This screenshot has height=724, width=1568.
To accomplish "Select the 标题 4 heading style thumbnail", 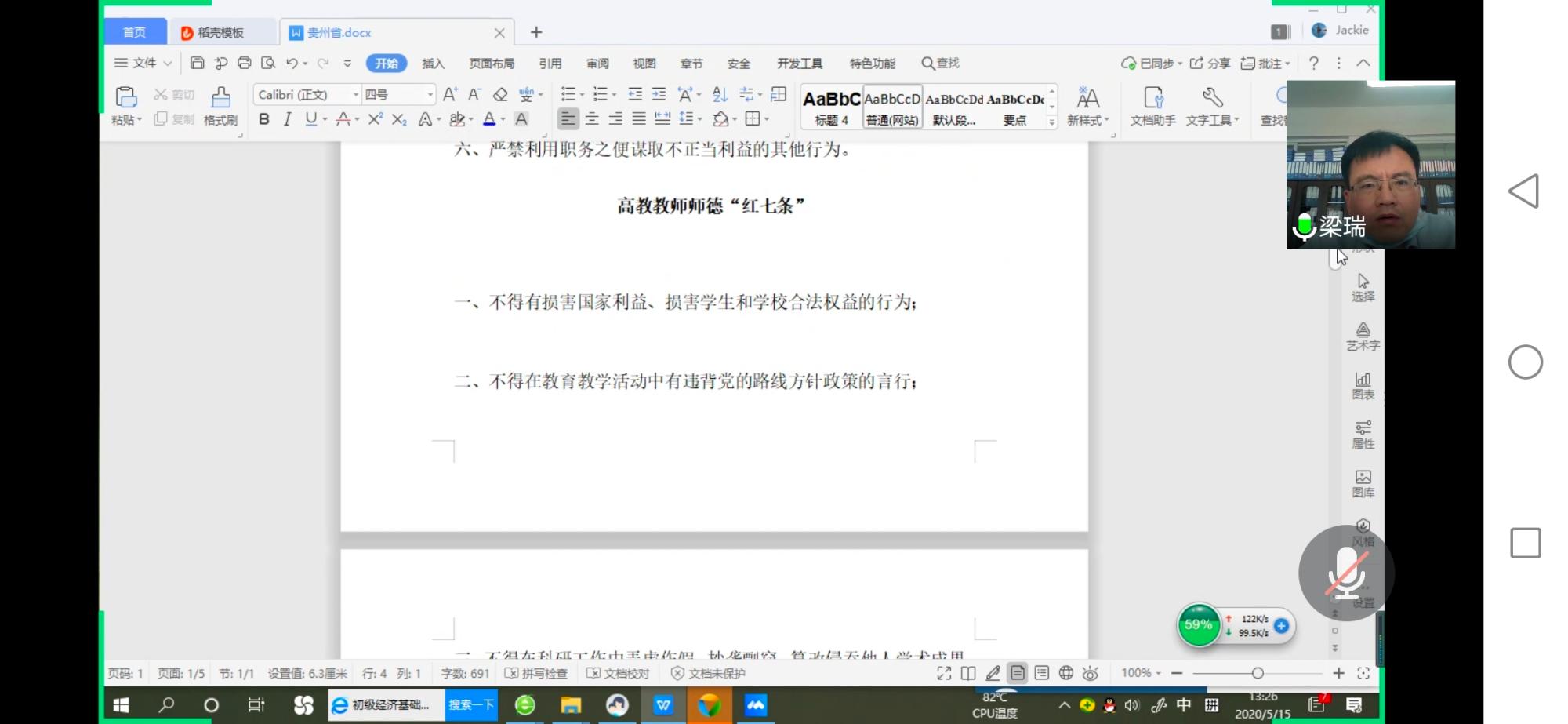I will coord(831,107).
